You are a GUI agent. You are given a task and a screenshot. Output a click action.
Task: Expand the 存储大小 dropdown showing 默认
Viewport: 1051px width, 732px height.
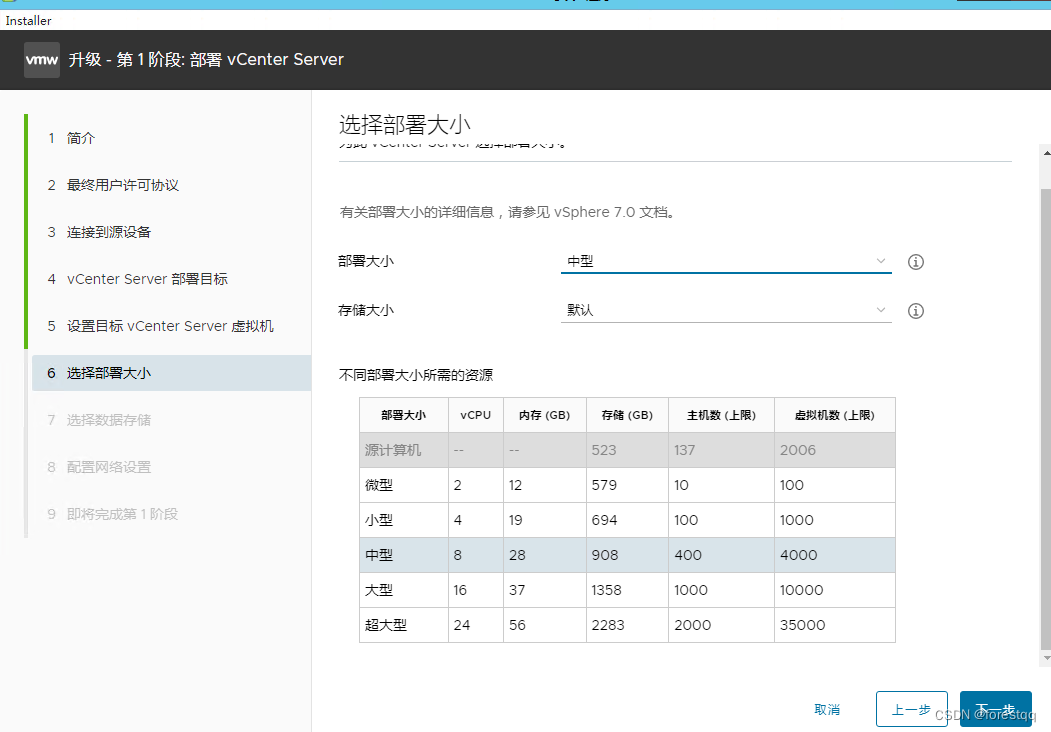tap(726, 310)
